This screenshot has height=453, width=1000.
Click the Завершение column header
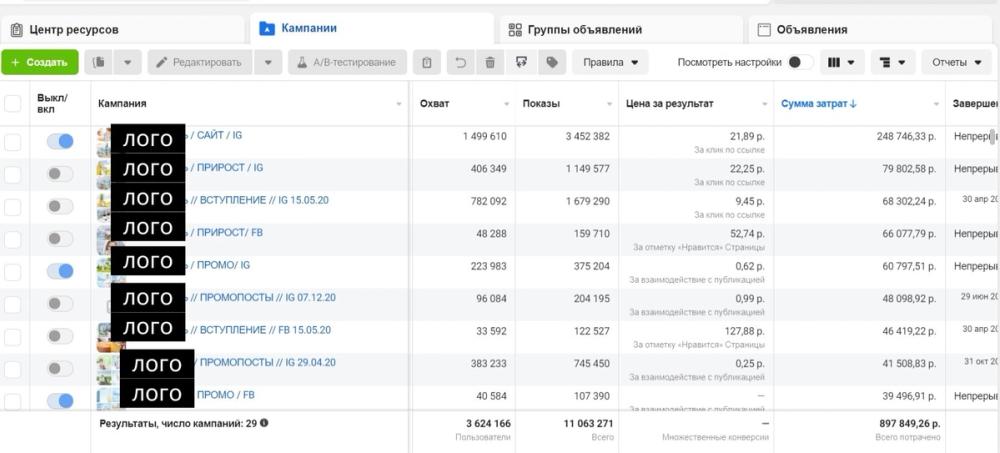(976, 104)
